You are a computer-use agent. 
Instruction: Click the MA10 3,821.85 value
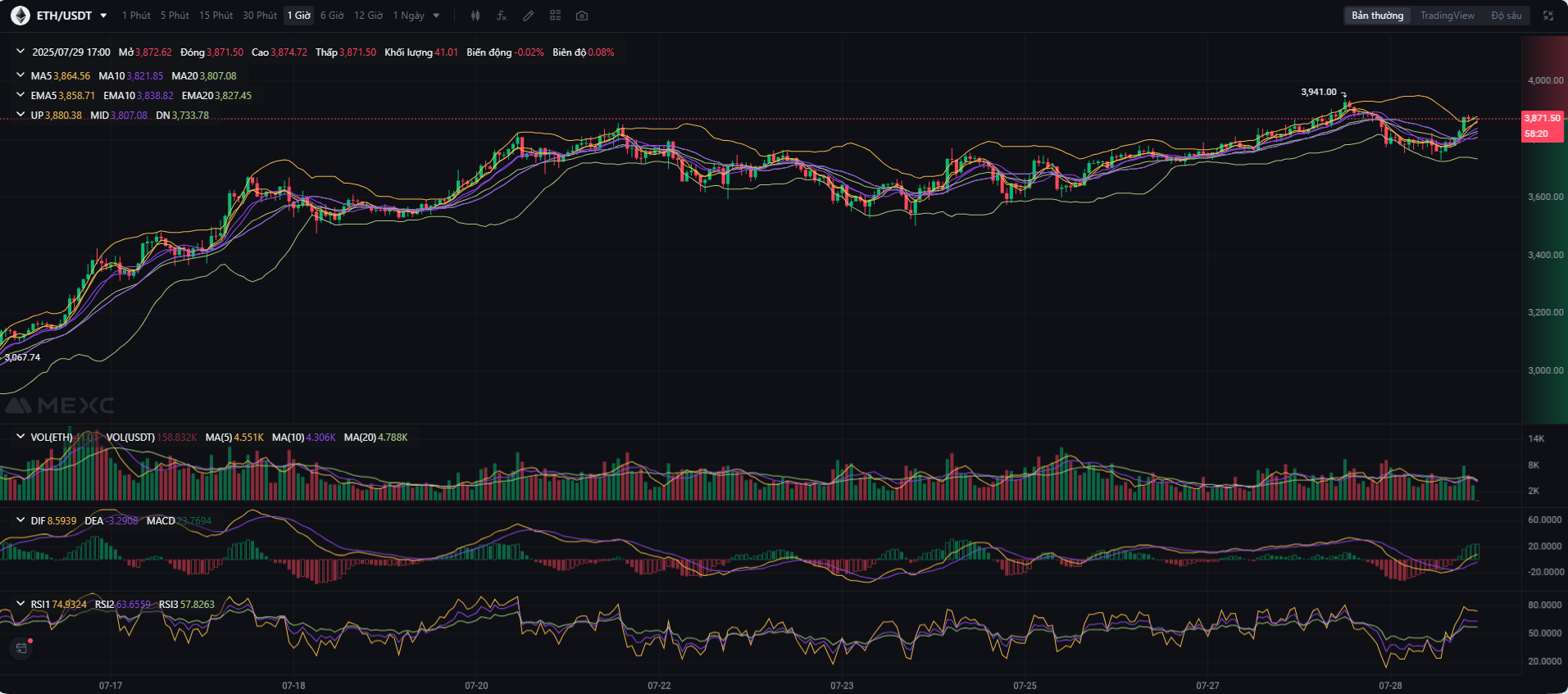point(131,76)
